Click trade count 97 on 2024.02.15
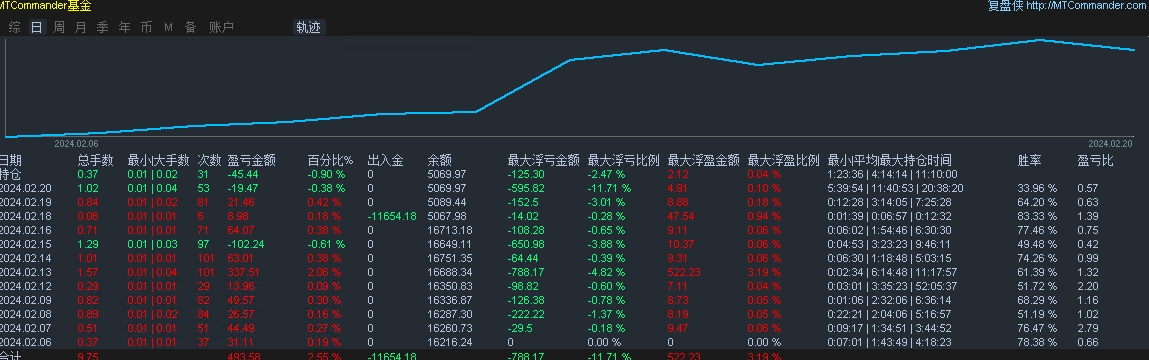The width and height of the screenshot is (1149, 360). tap(204, 244)
